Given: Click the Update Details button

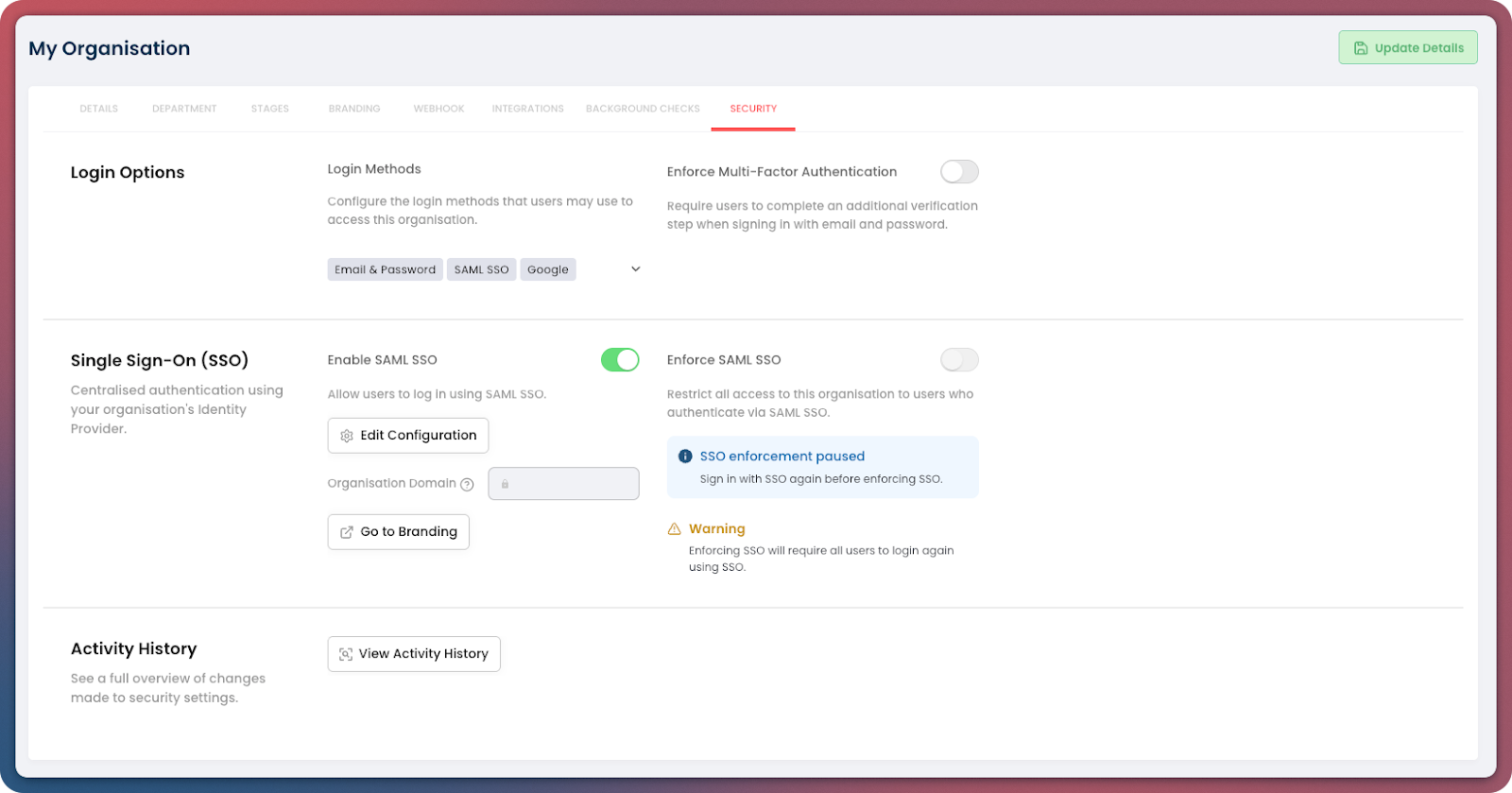Looking at the screenshot, I should (x=1407, y=48).
